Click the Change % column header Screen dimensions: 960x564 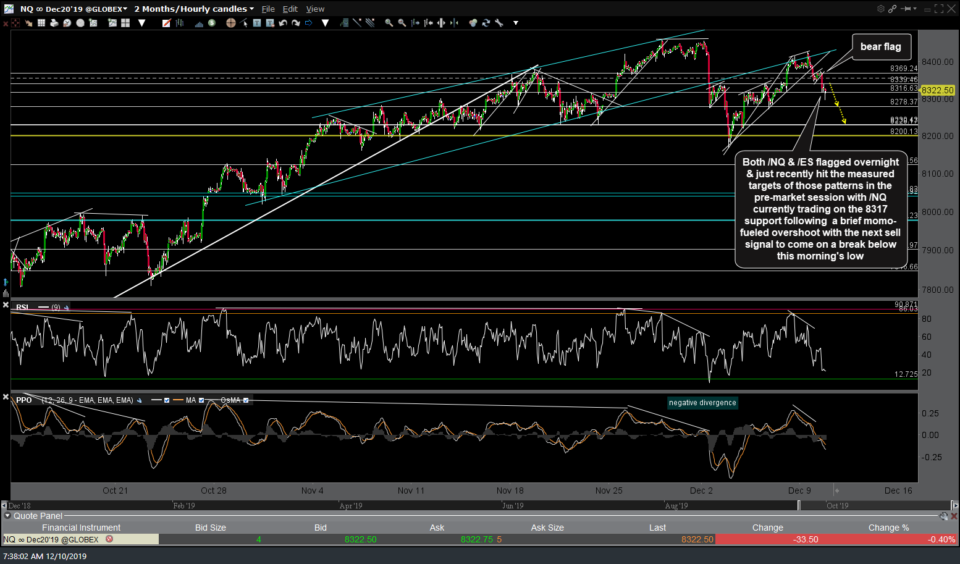888,527
